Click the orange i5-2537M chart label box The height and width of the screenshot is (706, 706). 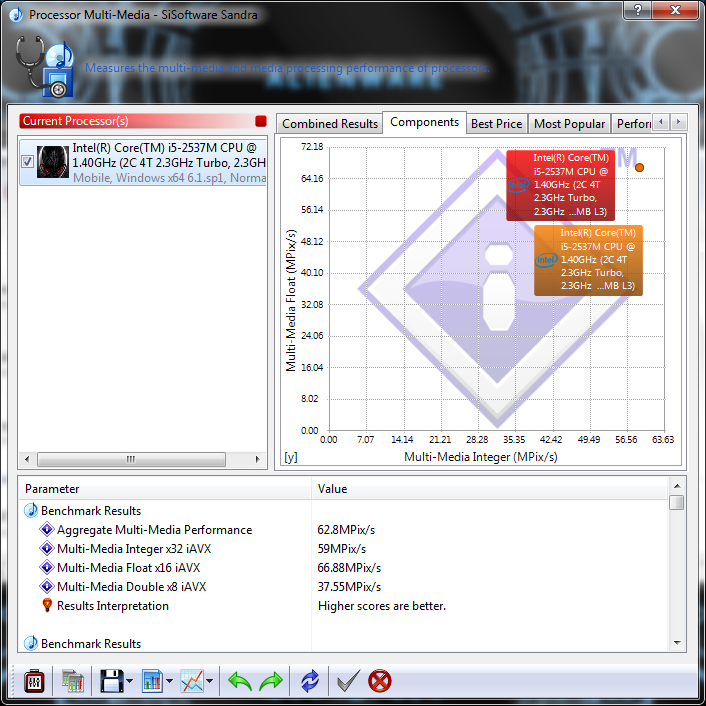click(x=588, y=260)
